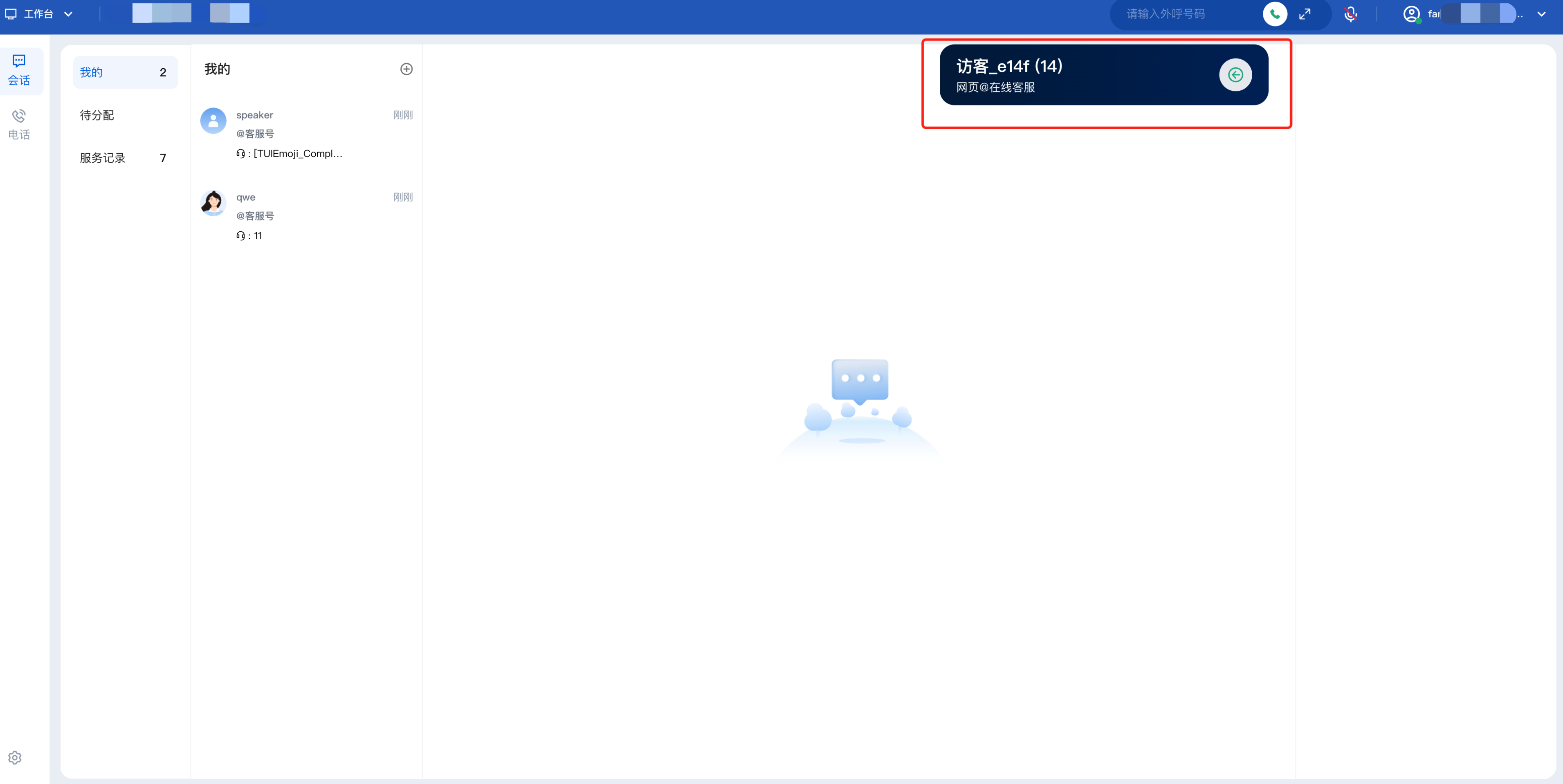Click the 工作台 monitor icon
Viewport: 1563px width, 784px height.
(11, 14)
